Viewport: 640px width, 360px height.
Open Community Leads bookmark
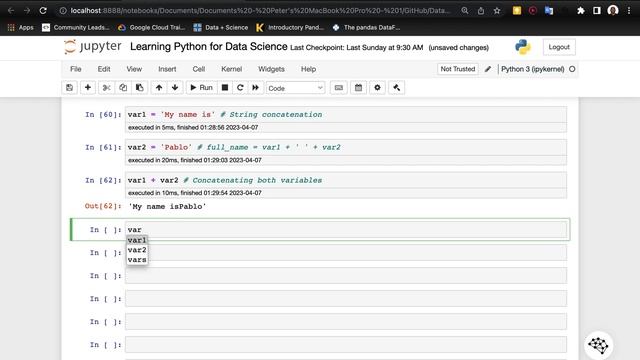(76, 27)
